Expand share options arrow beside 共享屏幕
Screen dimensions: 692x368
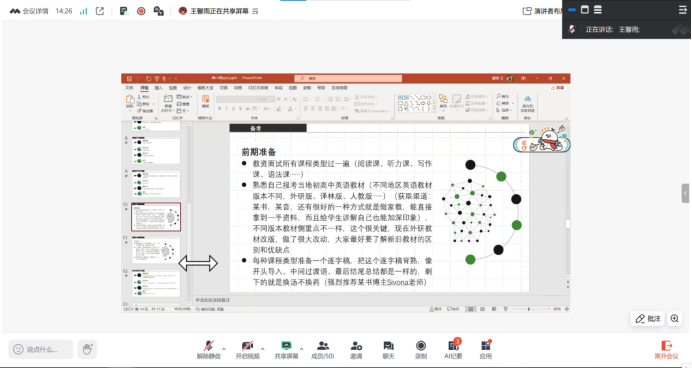coord(301,349)
